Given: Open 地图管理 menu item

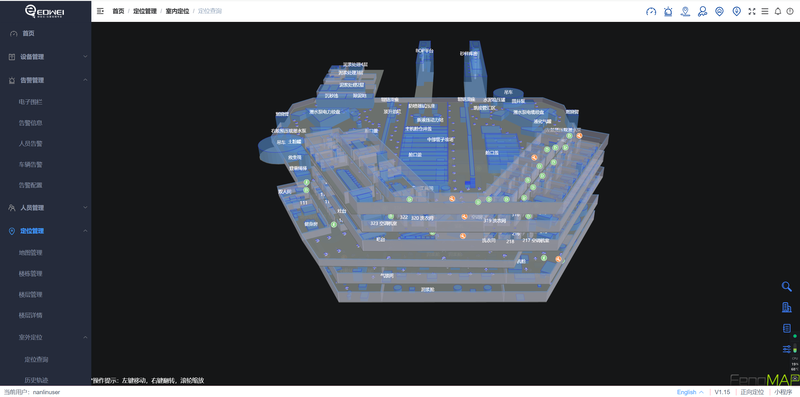Looking at the screenshot, I should point(31,253).
